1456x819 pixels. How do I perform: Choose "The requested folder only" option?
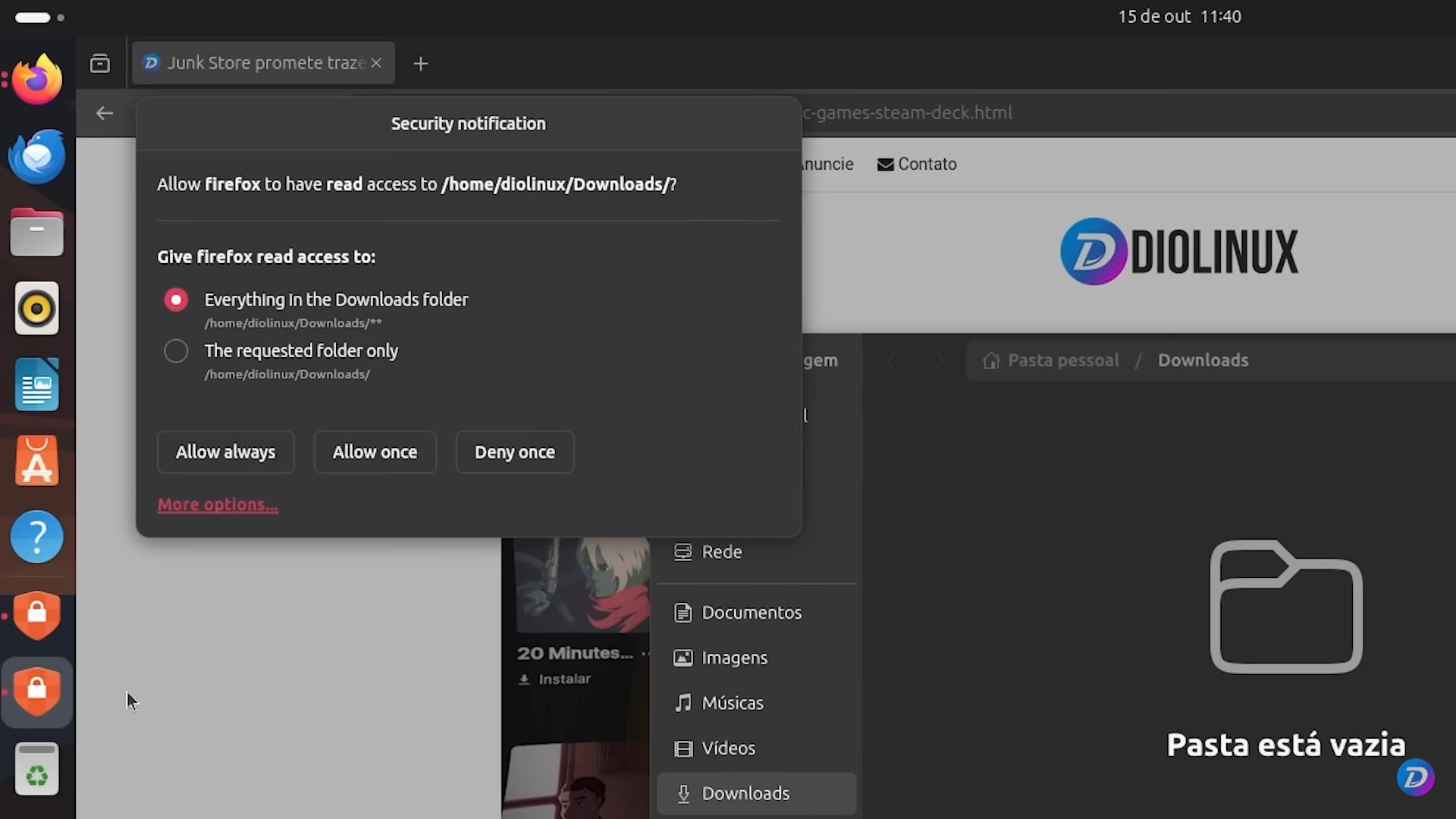tap(175, 350)
